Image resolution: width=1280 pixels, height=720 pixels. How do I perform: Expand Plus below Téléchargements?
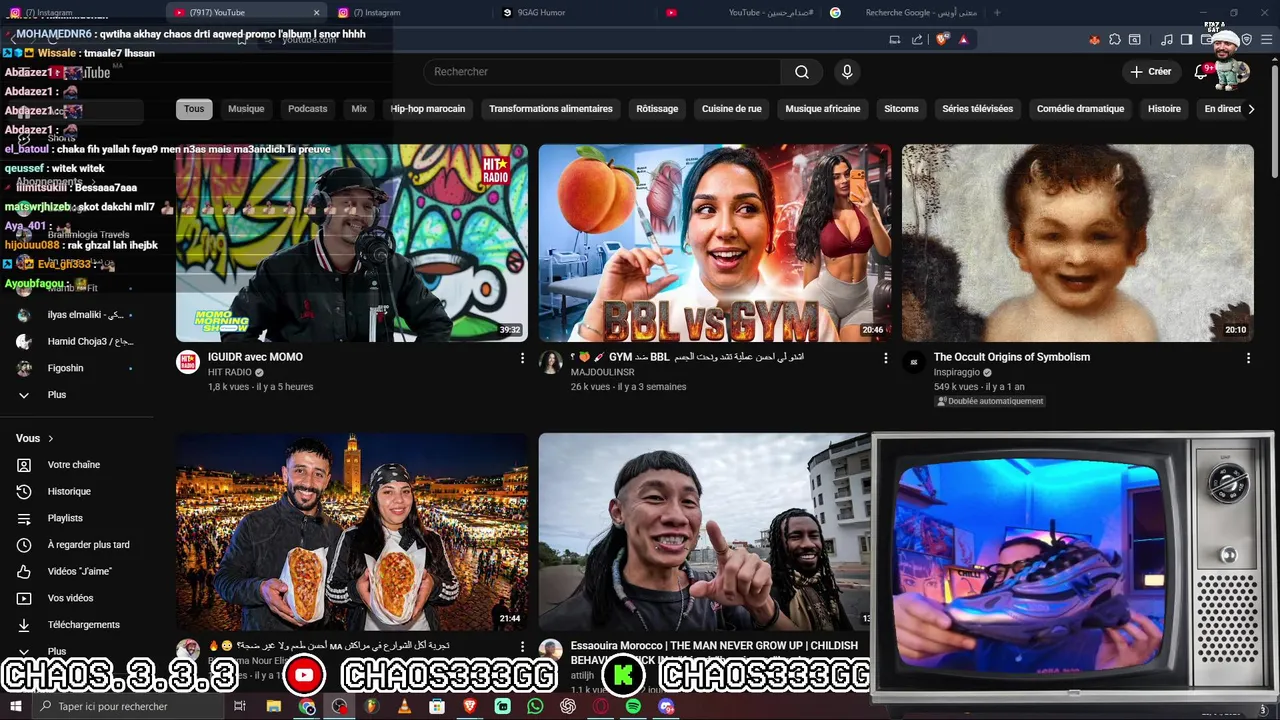tap(57, 651)
